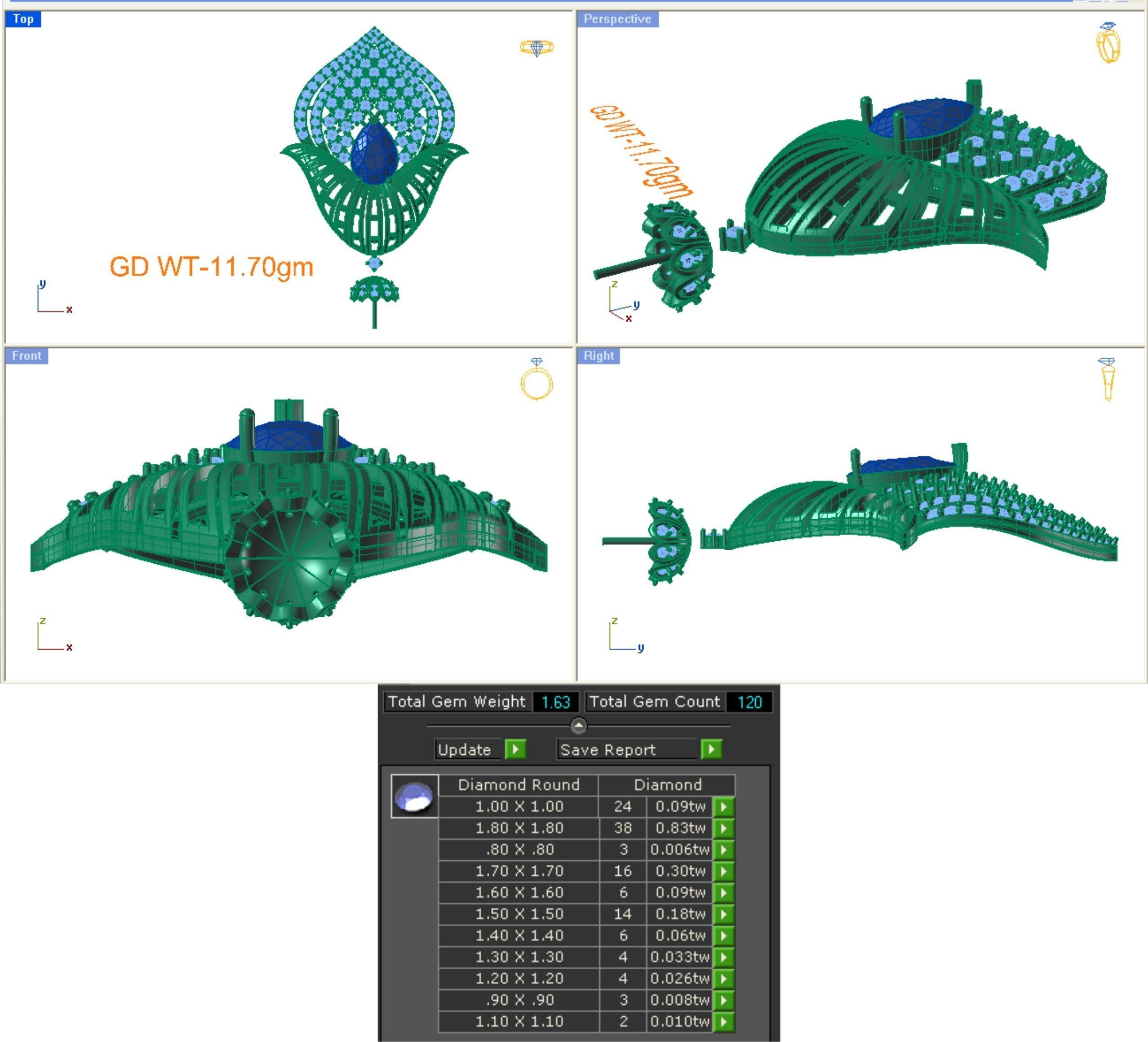Select the Right viewport label

coord(598,356)
